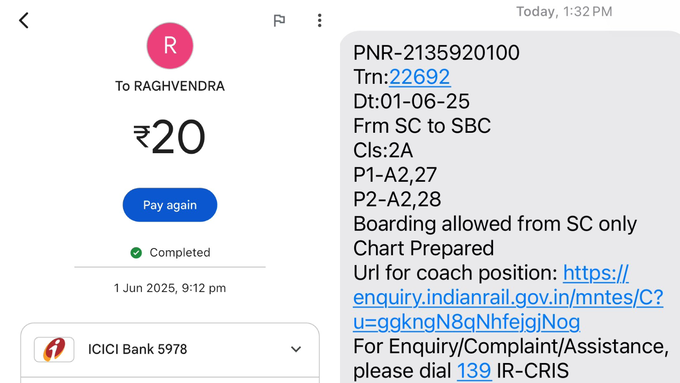The height and width of the screenshot is (383, 680).
Task: Open the three-dot more options menu
Action: 320,20
